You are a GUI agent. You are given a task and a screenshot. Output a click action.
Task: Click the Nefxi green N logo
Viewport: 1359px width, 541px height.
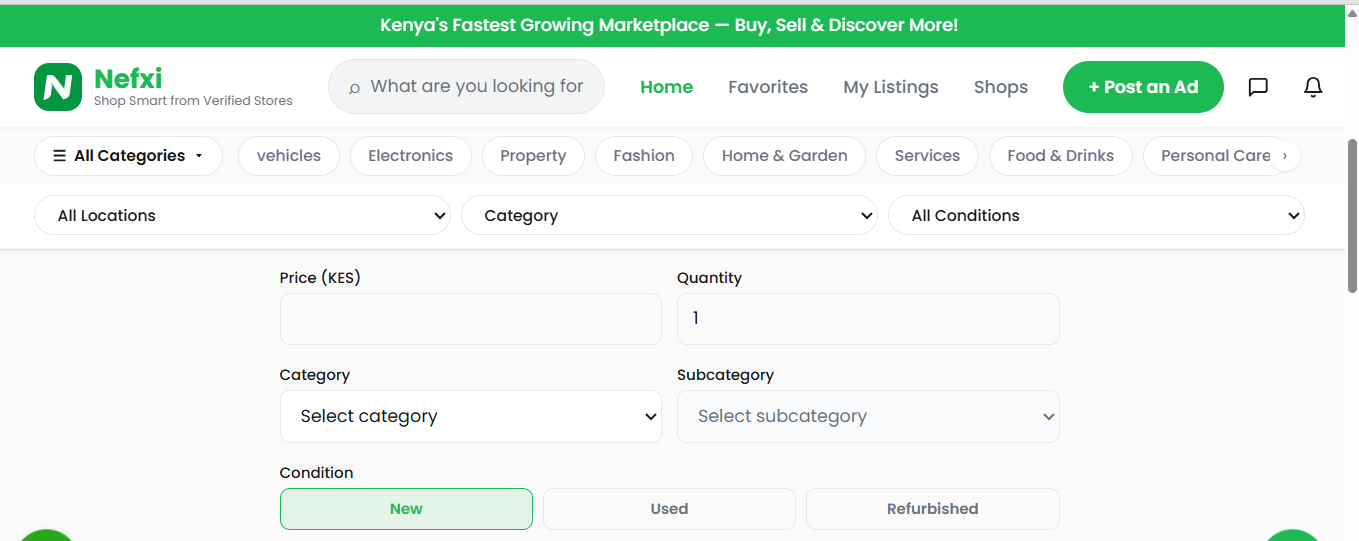point(58,87)
